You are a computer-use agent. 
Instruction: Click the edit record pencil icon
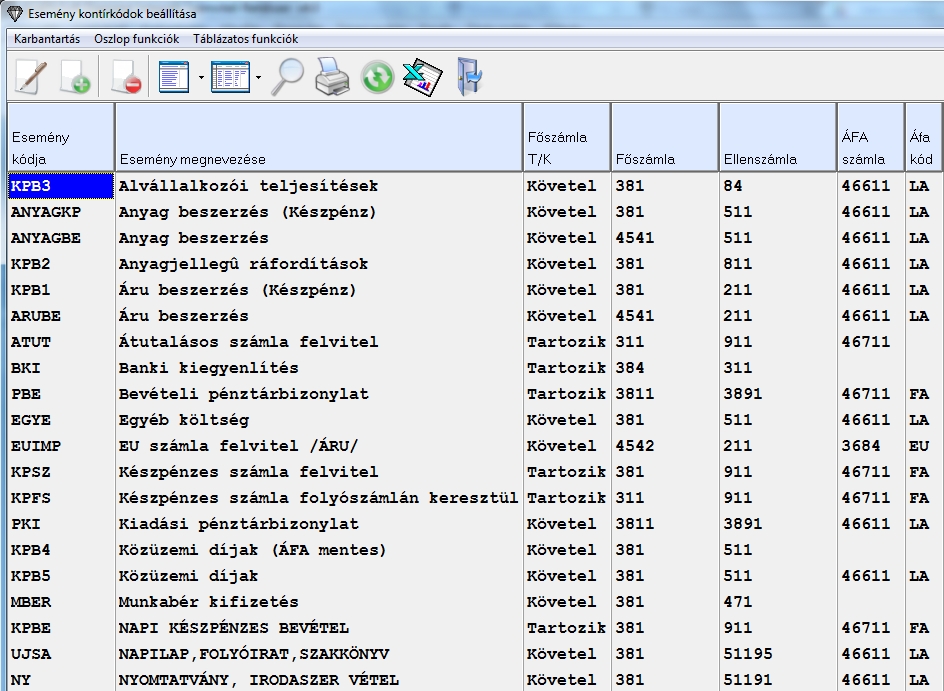(x=30, y=77)
